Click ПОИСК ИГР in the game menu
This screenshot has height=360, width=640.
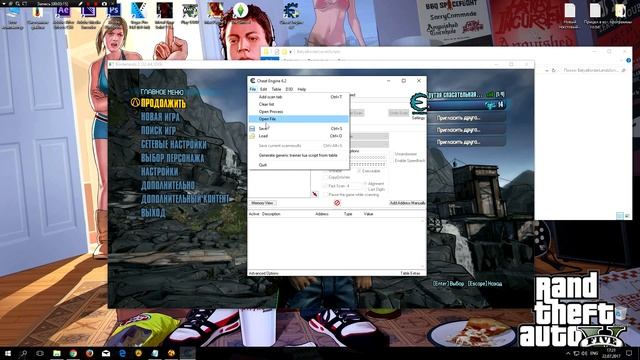coord(158,131)
